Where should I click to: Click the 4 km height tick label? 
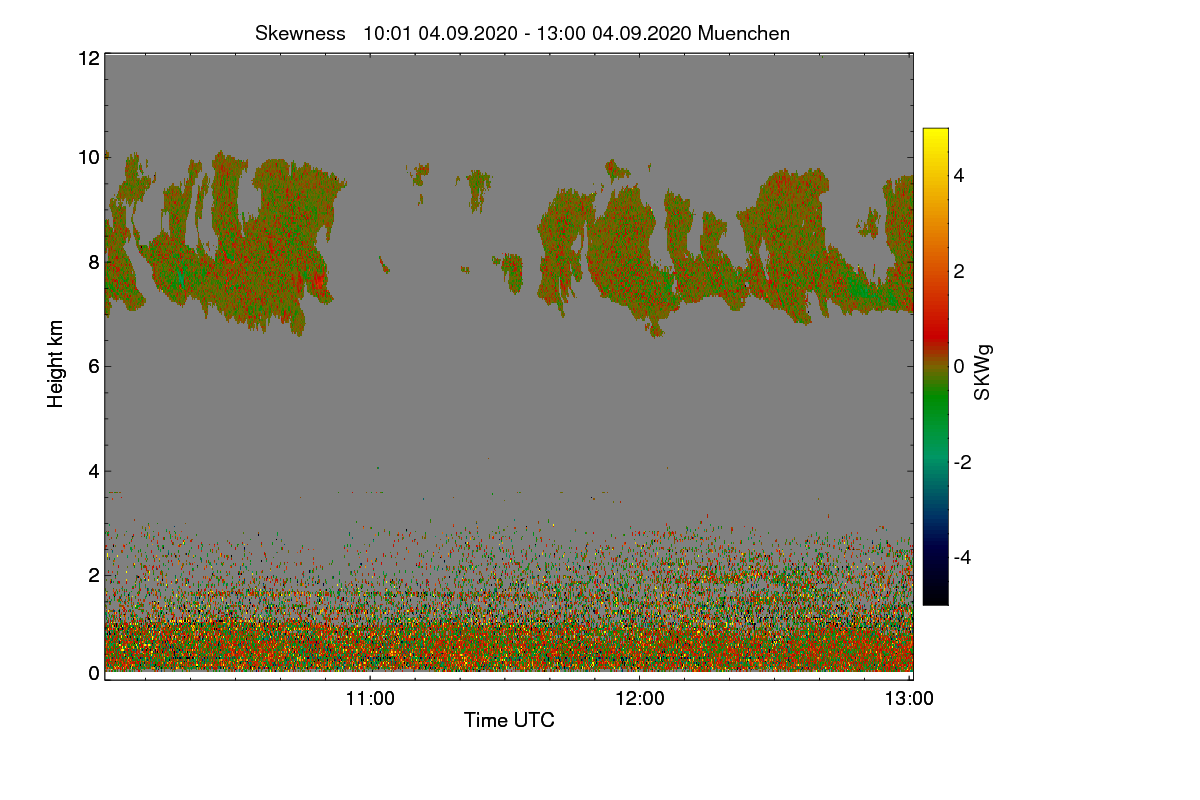(94, 470)
